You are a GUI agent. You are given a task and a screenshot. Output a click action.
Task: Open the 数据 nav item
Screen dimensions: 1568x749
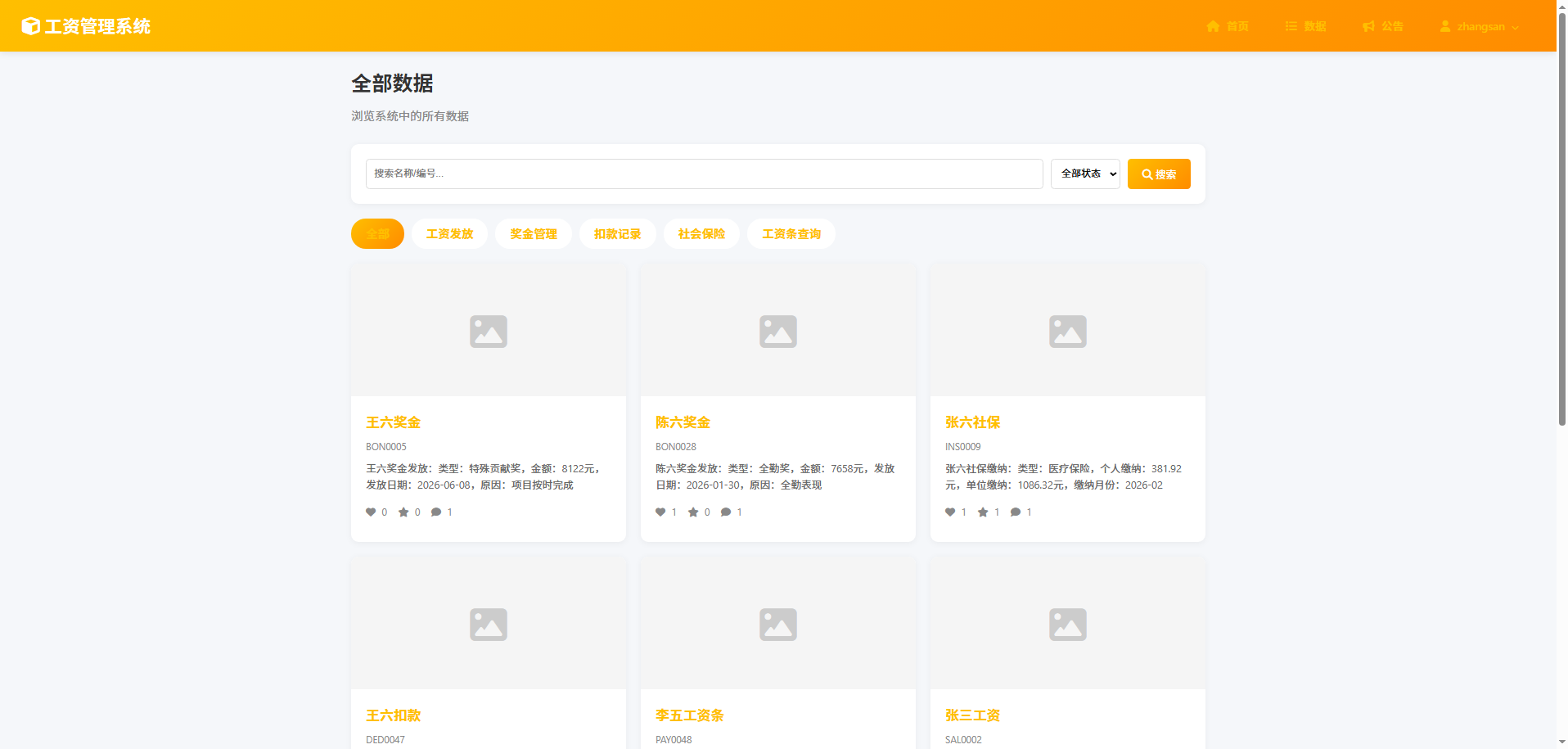pos(1305,26)
